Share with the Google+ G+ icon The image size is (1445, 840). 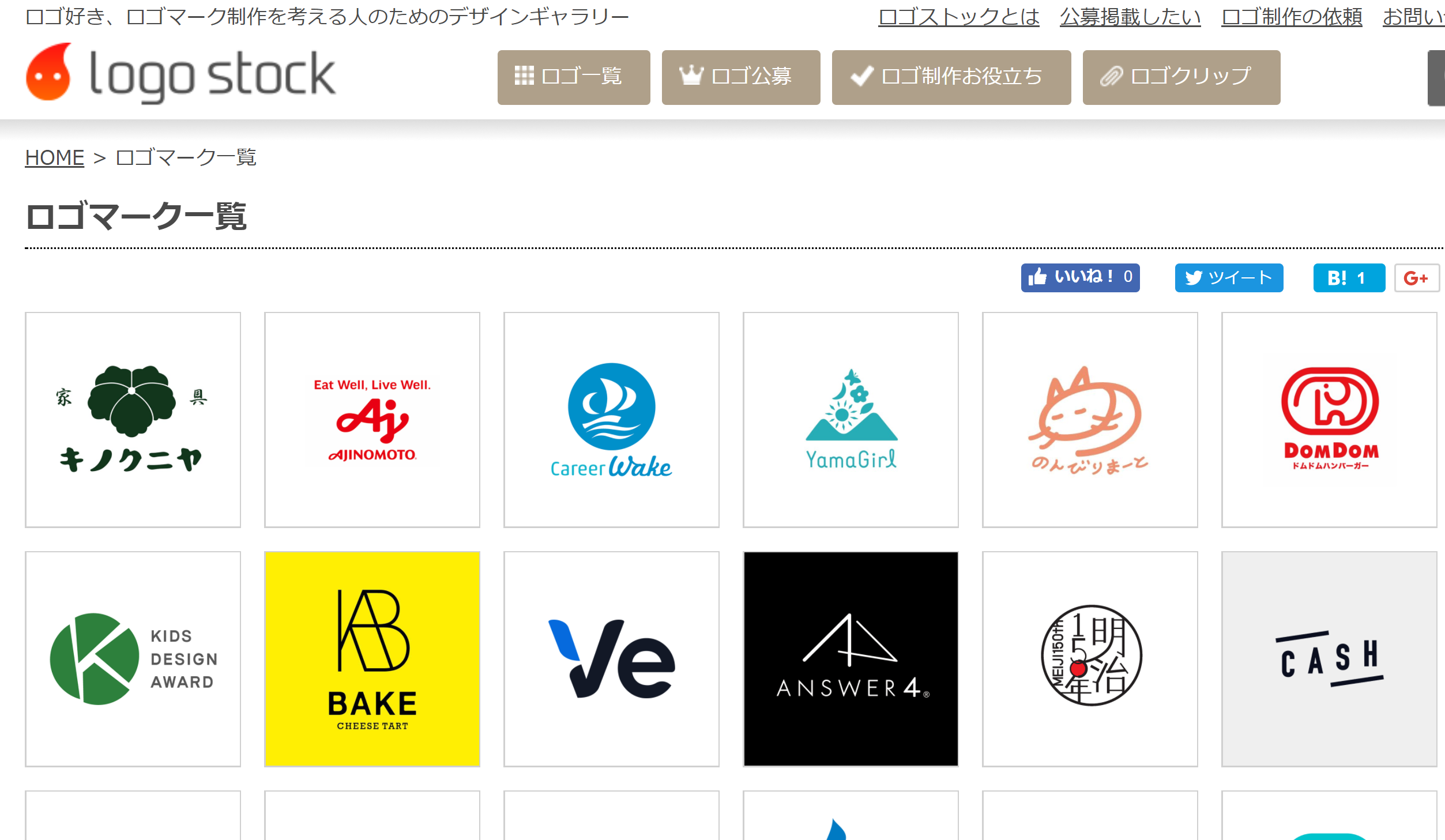point(1416,278)
